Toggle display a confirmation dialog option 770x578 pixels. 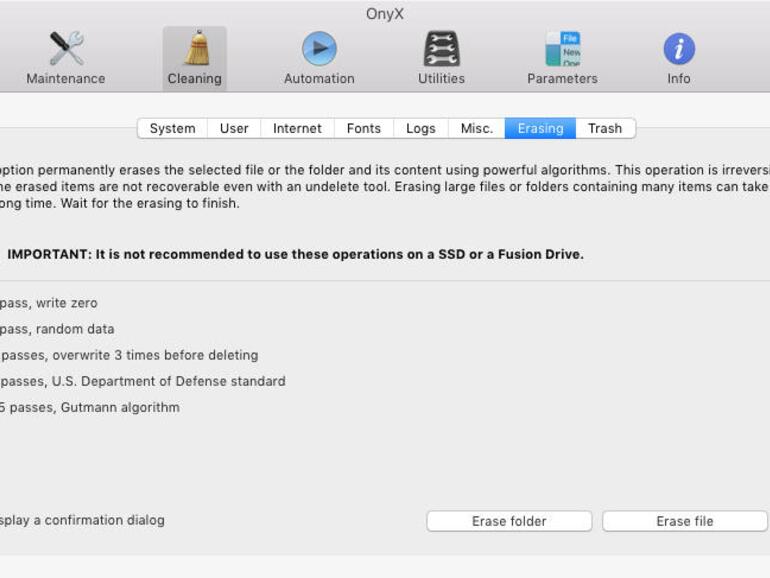tap(82, 520)
